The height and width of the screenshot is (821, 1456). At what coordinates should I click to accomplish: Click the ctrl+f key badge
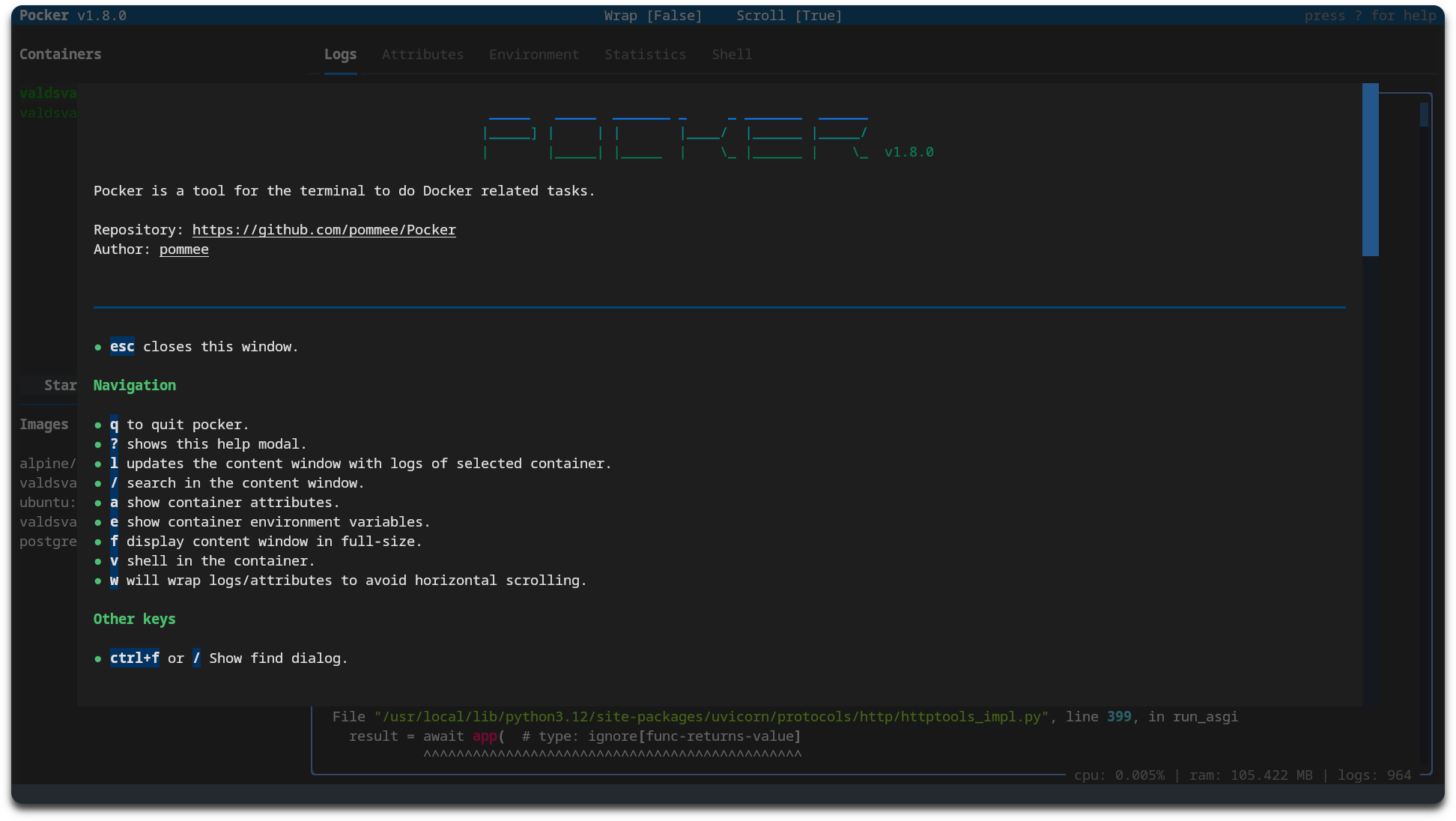pos(134,658)
